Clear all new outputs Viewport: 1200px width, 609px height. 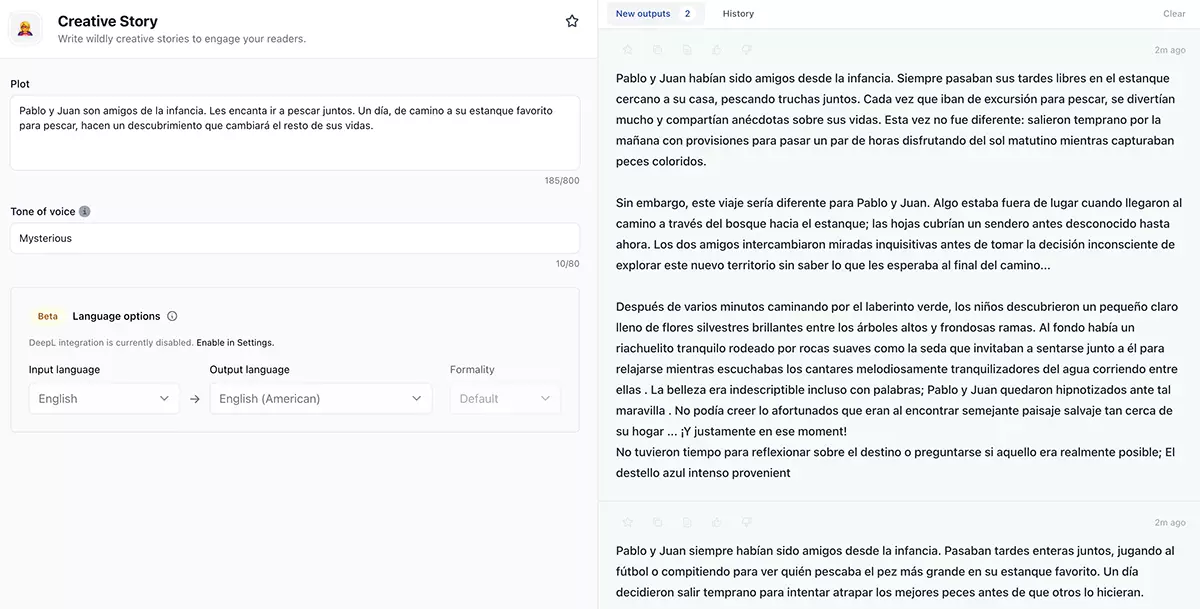(1173, 13)
